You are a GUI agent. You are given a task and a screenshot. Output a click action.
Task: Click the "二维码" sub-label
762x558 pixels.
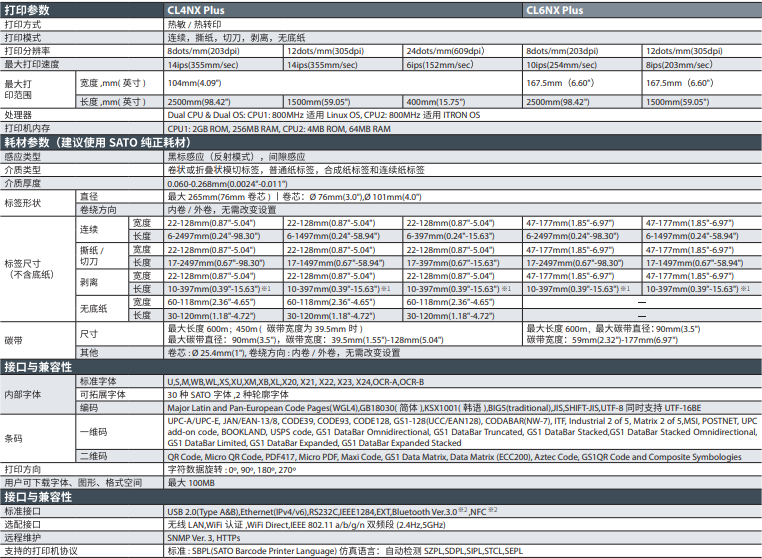click(x=93, y=456)
